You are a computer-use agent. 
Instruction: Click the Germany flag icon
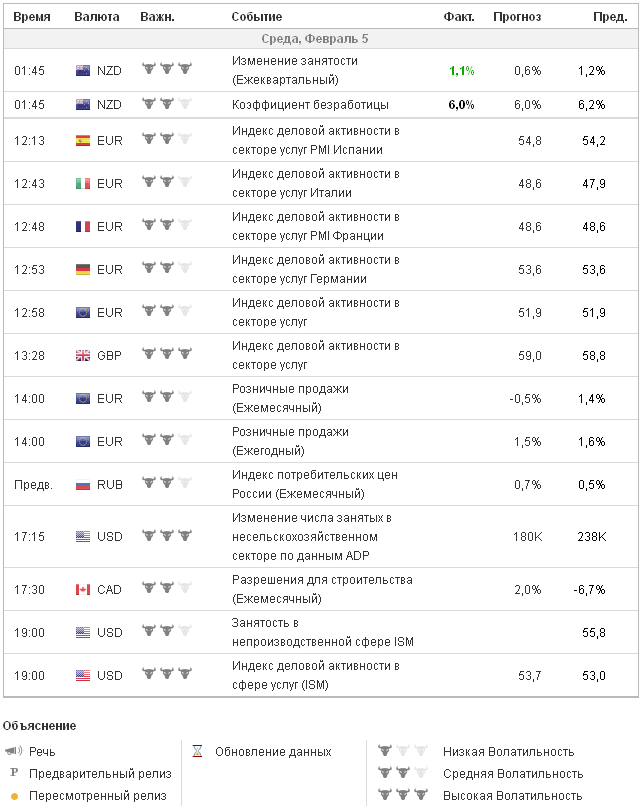[84, 270]
